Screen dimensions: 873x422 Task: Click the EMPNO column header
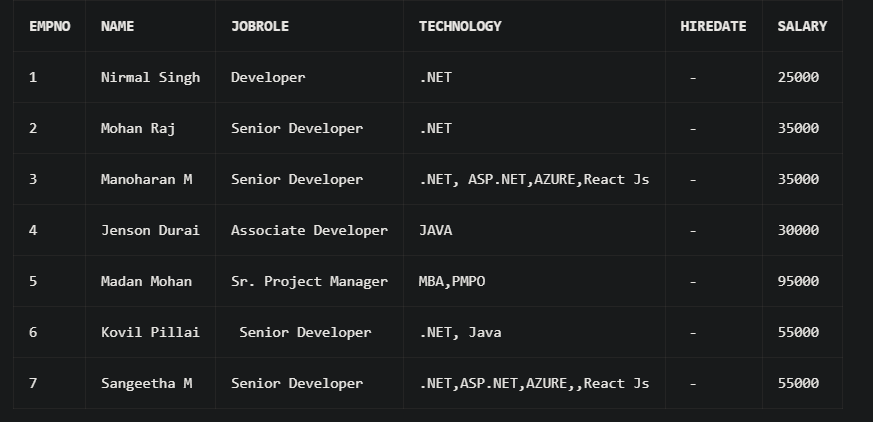coord(50,26)
